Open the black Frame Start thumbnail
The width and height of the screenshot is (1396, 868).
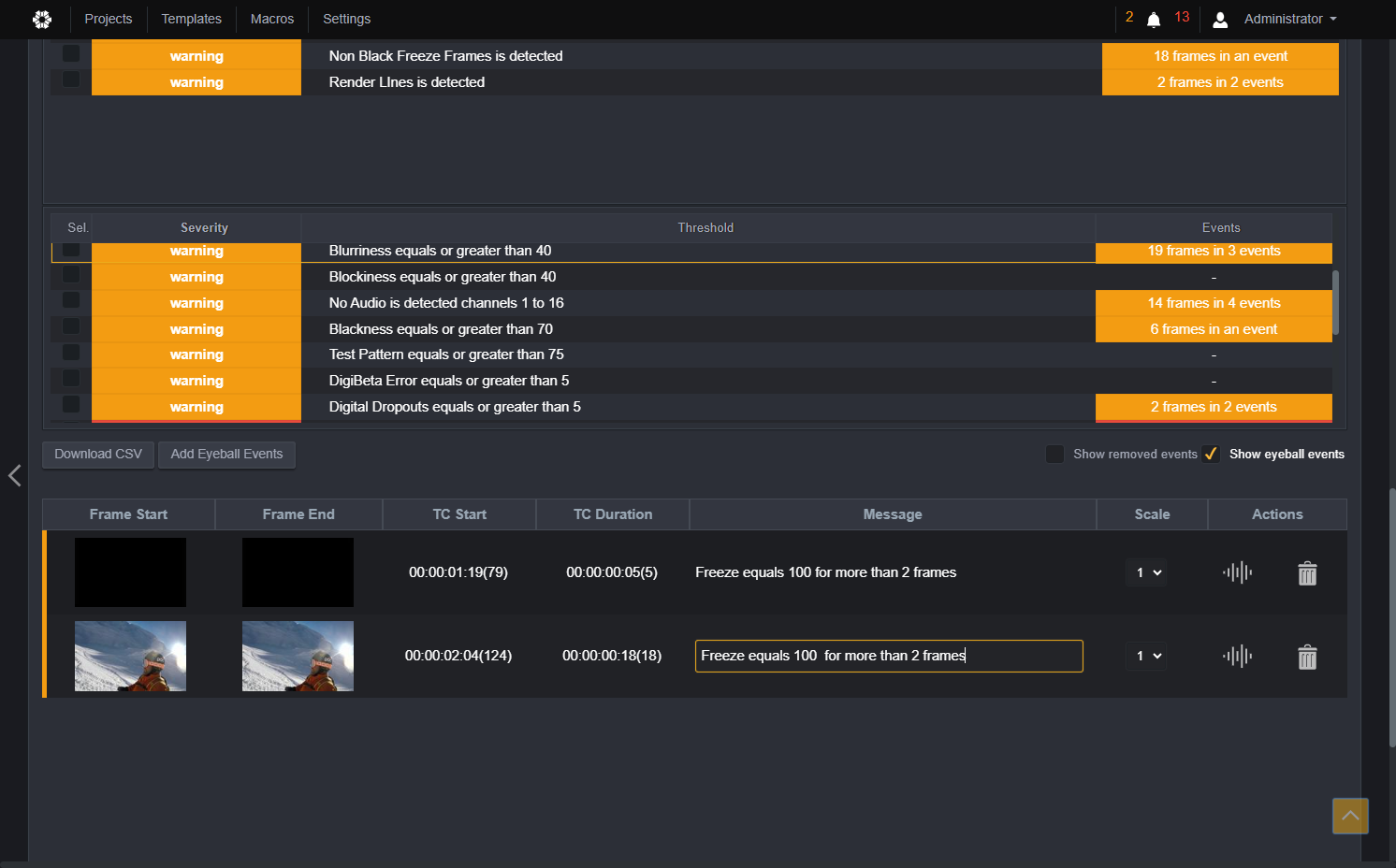(x=130, y=572)
